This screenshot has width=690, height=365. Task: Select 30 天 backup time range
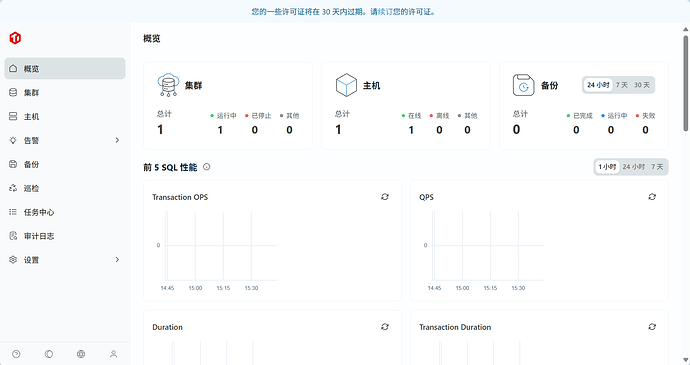(642, 85)
